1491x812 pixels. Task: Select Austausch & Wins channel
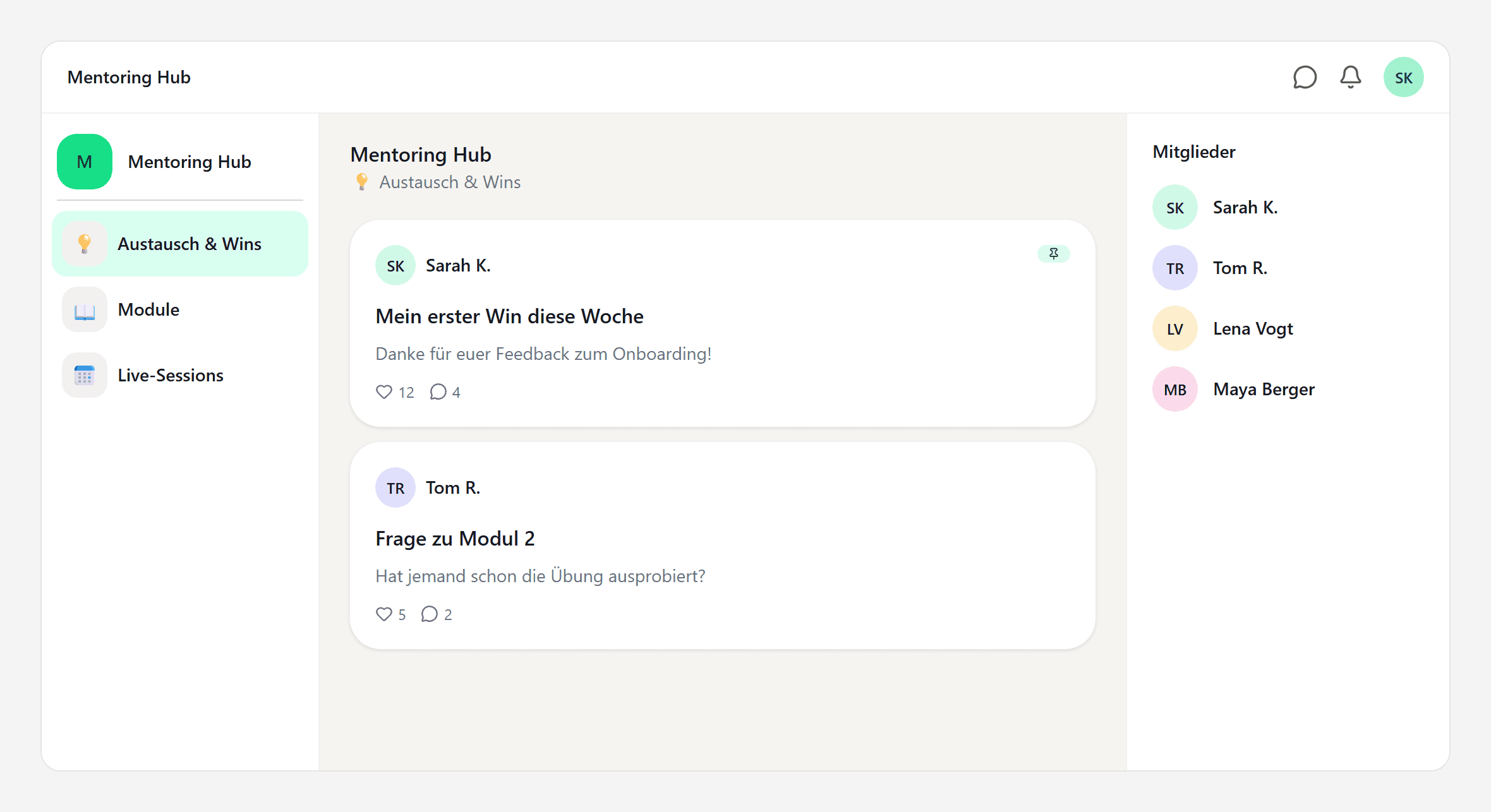180,244
